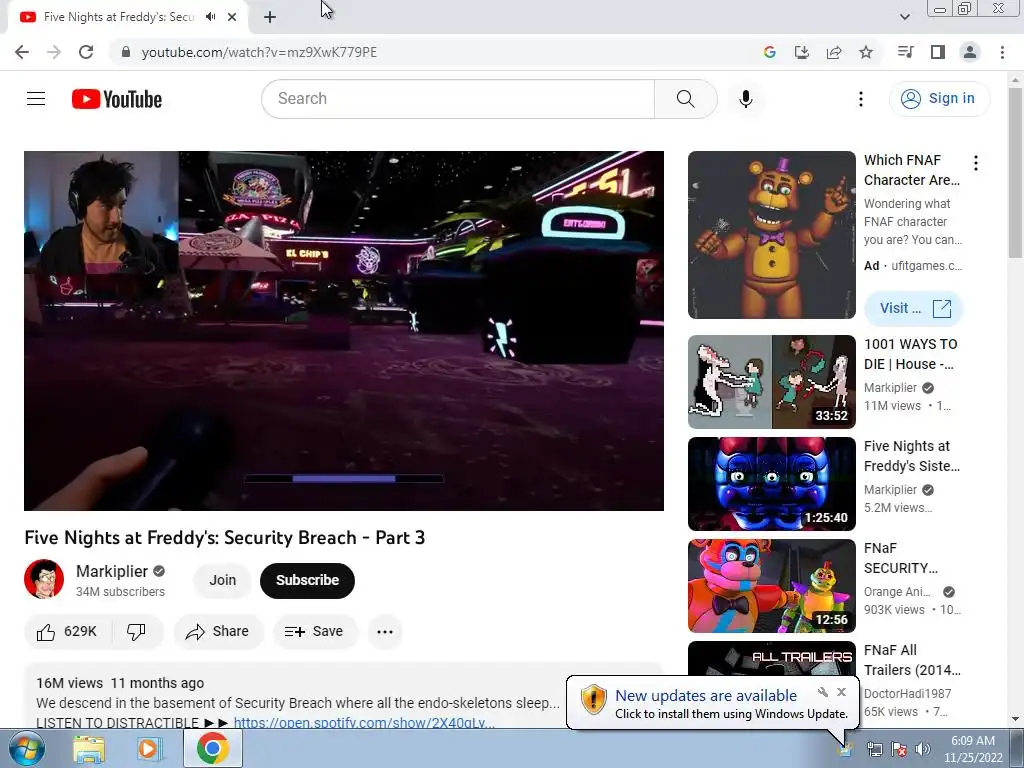Click the search magnifier button

[685, 99]
